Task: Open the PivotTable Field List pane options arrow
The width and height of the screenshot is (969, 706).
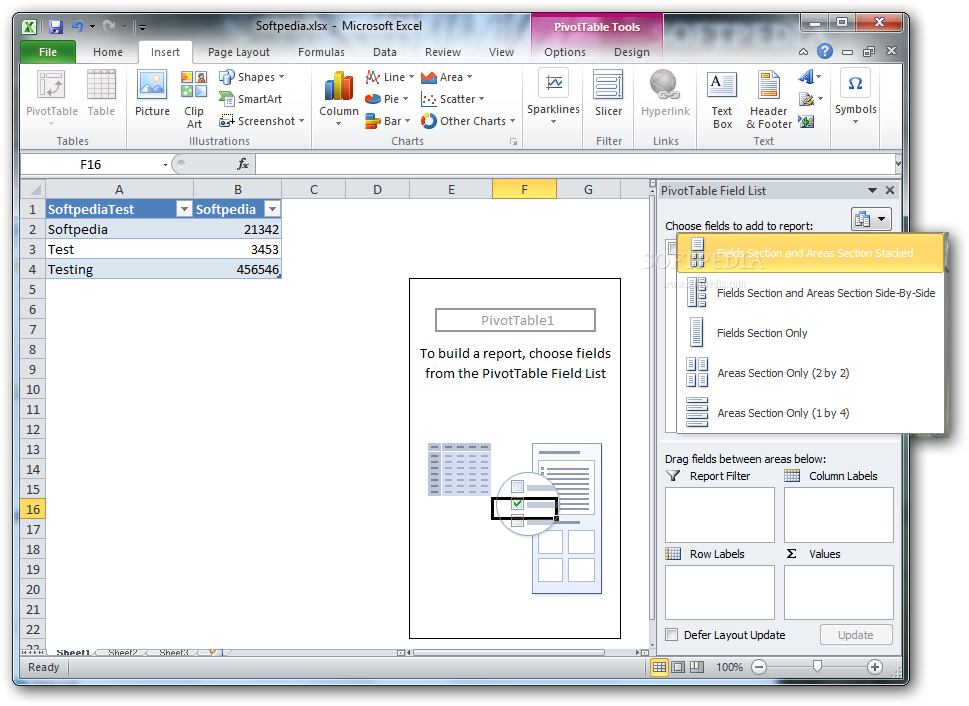Action: click(x=872, y=190)
